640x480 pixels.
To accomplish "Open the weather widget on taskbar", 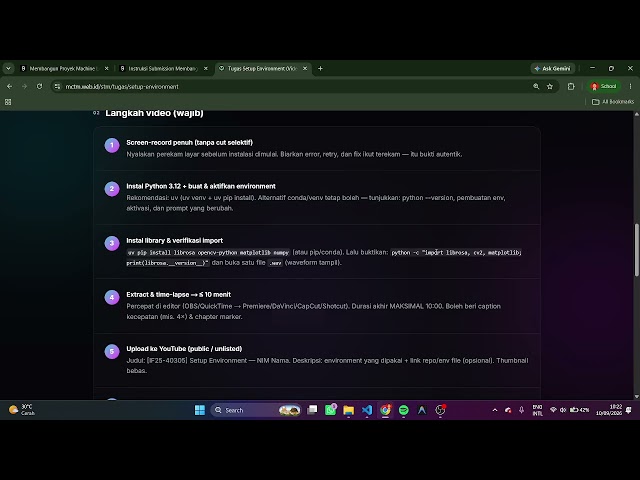I will pyautogui.click(x=22, y=409).
